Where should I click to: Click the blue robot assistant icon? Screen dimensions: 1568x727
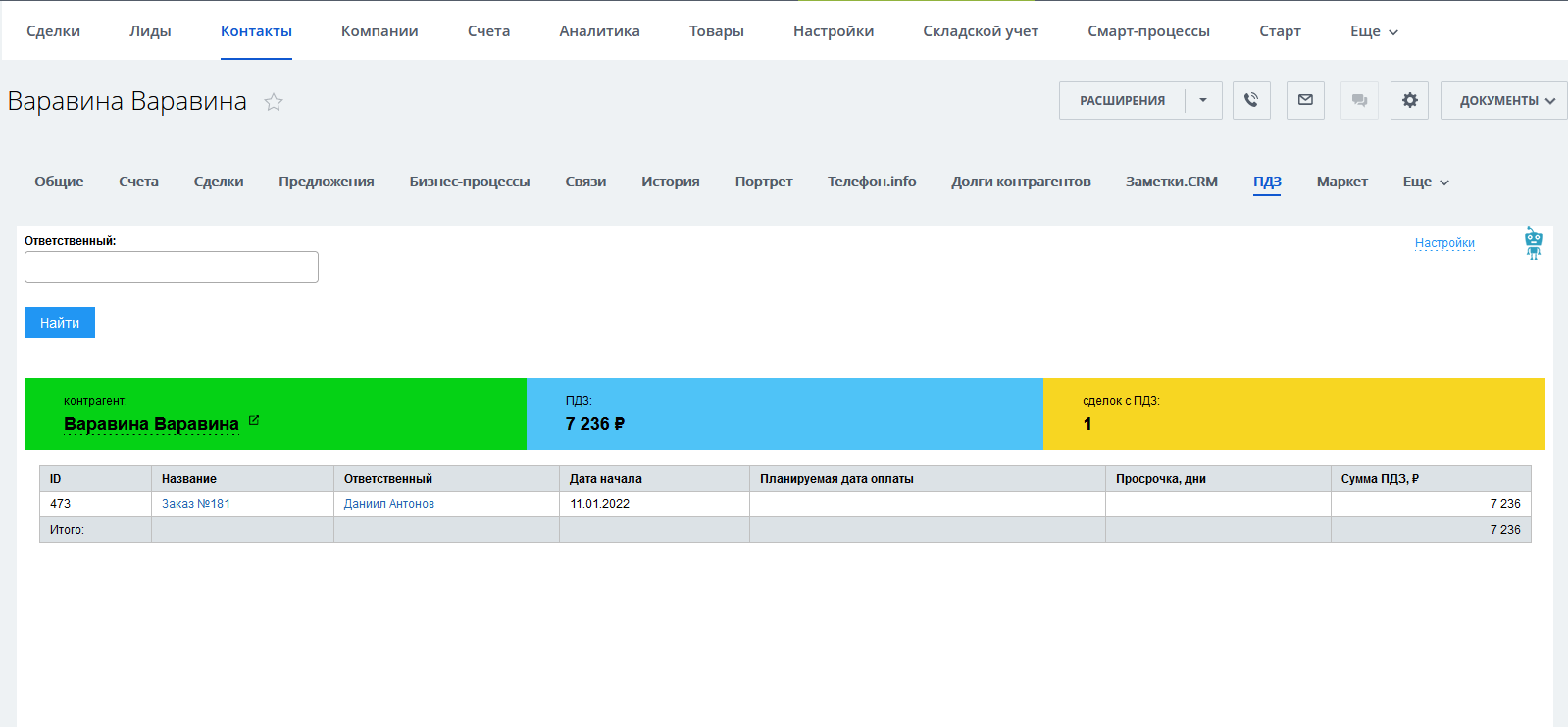pos(1533,242)
